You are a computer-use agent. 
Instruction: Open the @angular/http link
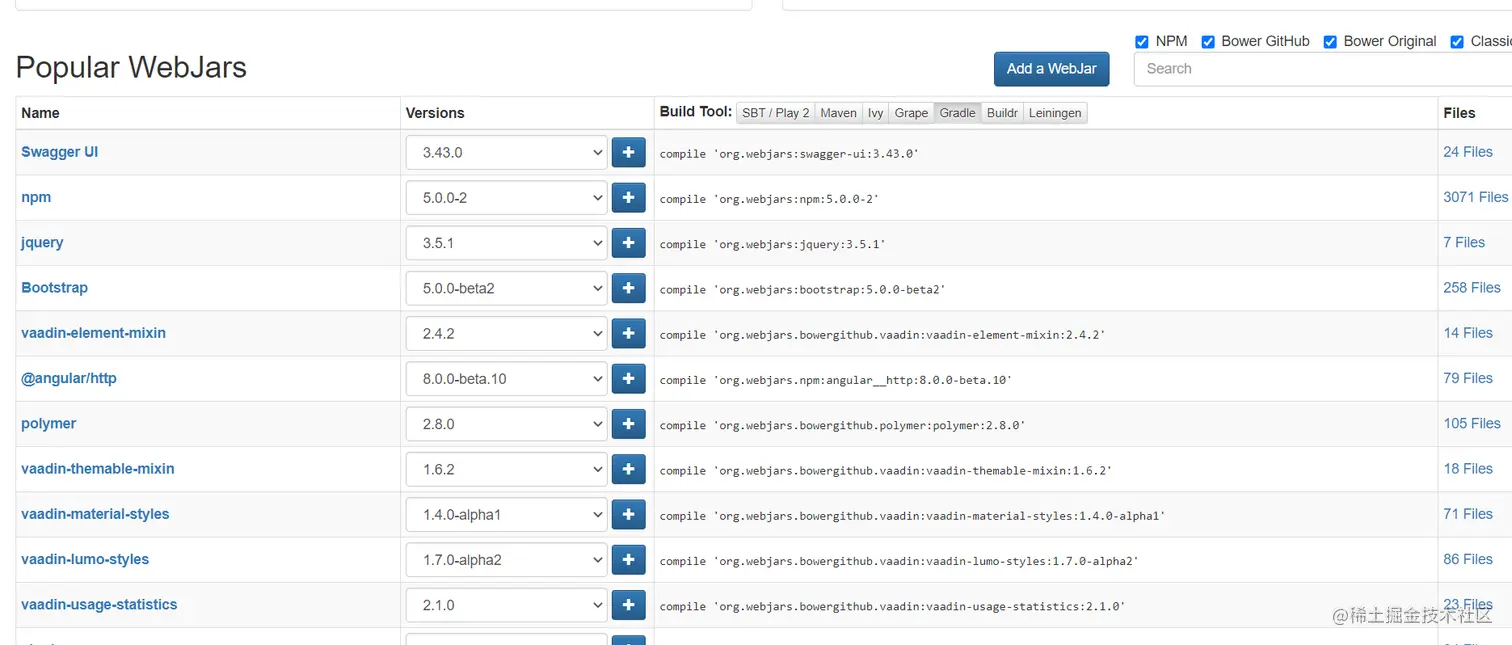69,378
